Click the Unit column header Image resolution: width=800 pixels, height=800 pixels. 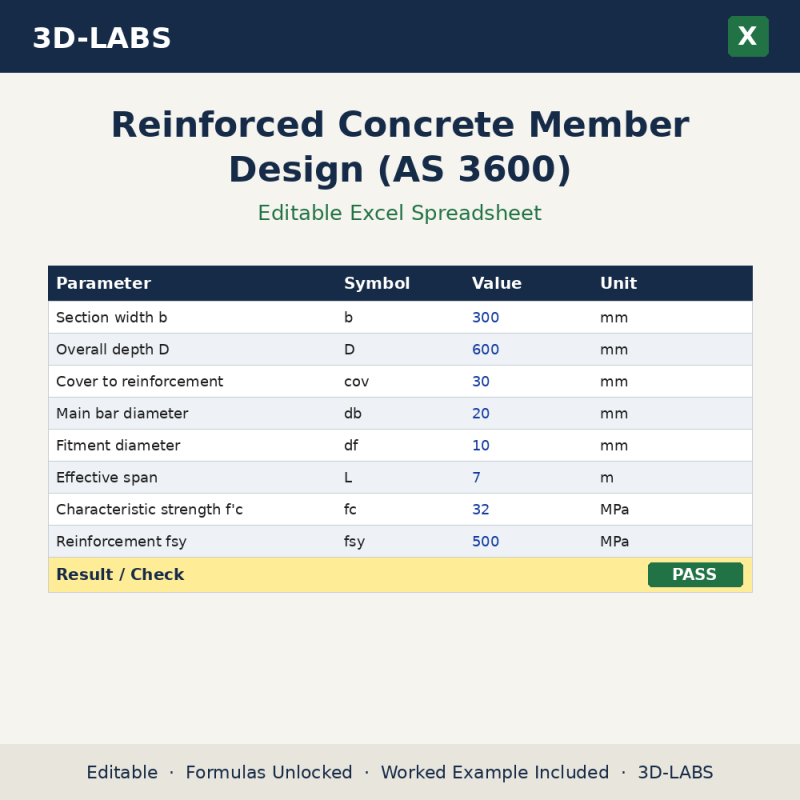(618, 283)
